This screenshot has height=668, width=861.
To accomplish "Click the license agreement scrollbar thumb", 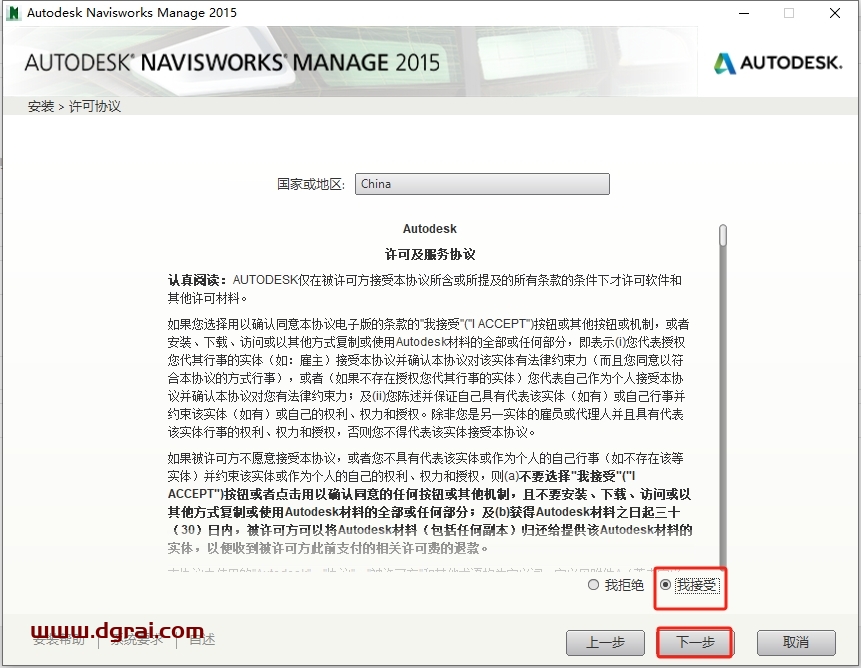I will coord(723,235).
